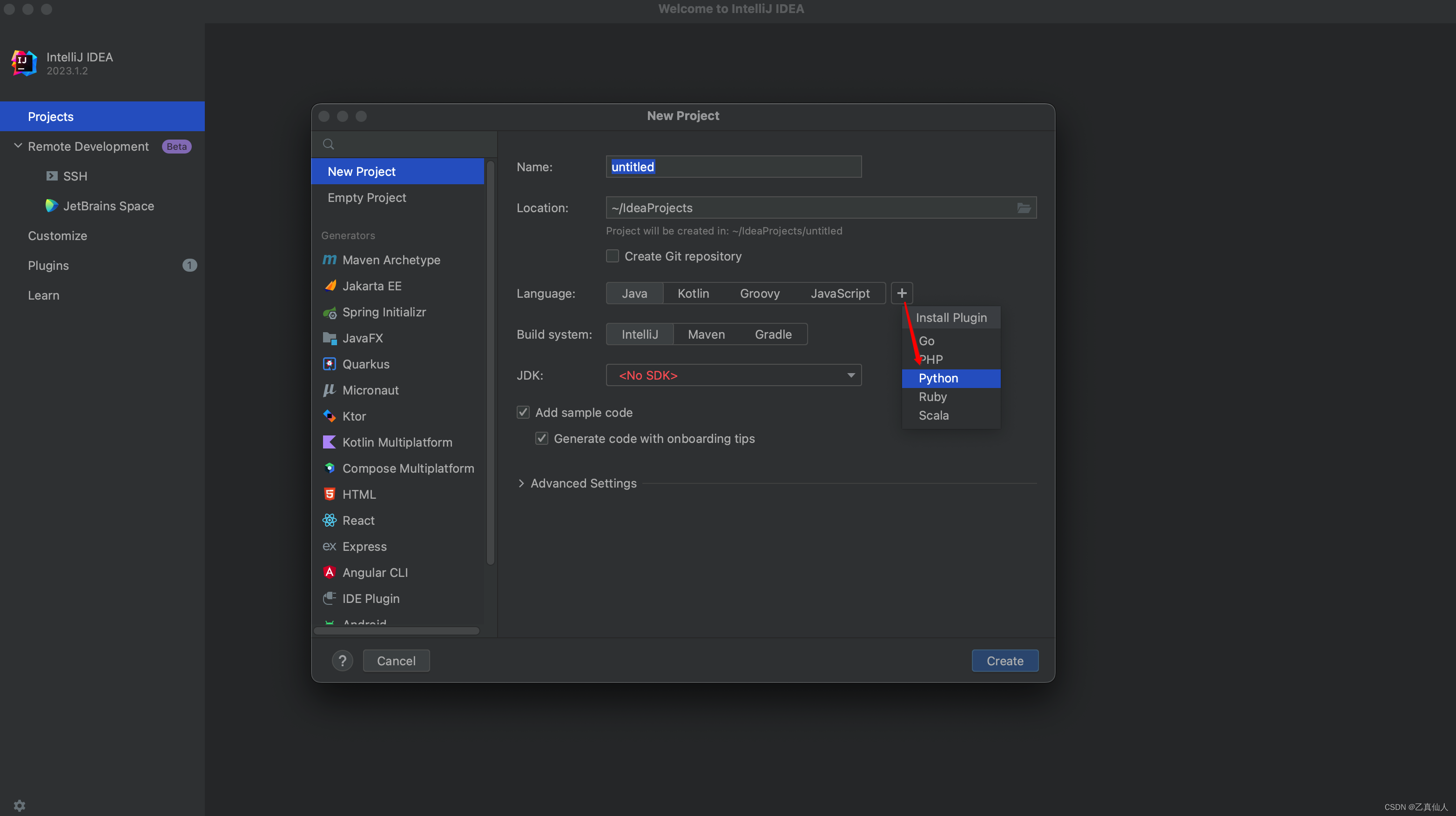Viewport: 1456px width, 816px height.
Task: Select the Kotlin language tab
Action: click(x=693, y=293)
